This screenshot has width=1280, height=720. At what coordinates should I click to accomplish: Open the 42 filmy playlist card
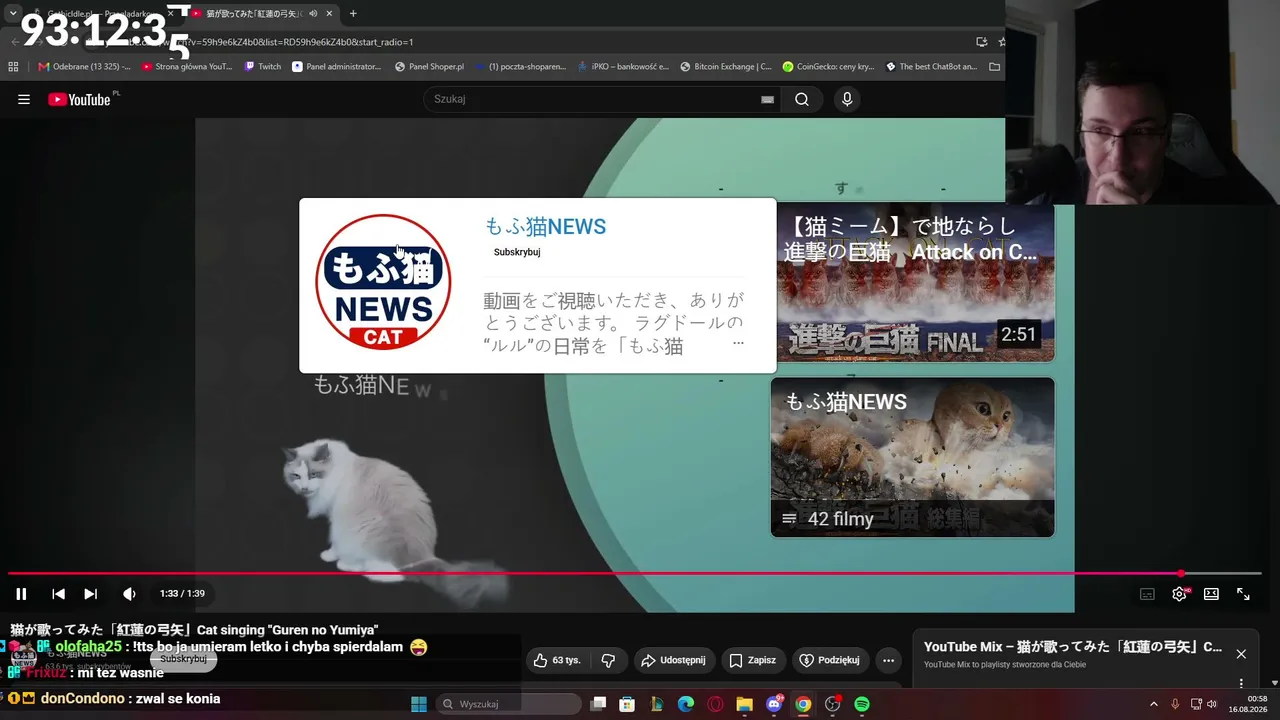[x=912, y=457]
